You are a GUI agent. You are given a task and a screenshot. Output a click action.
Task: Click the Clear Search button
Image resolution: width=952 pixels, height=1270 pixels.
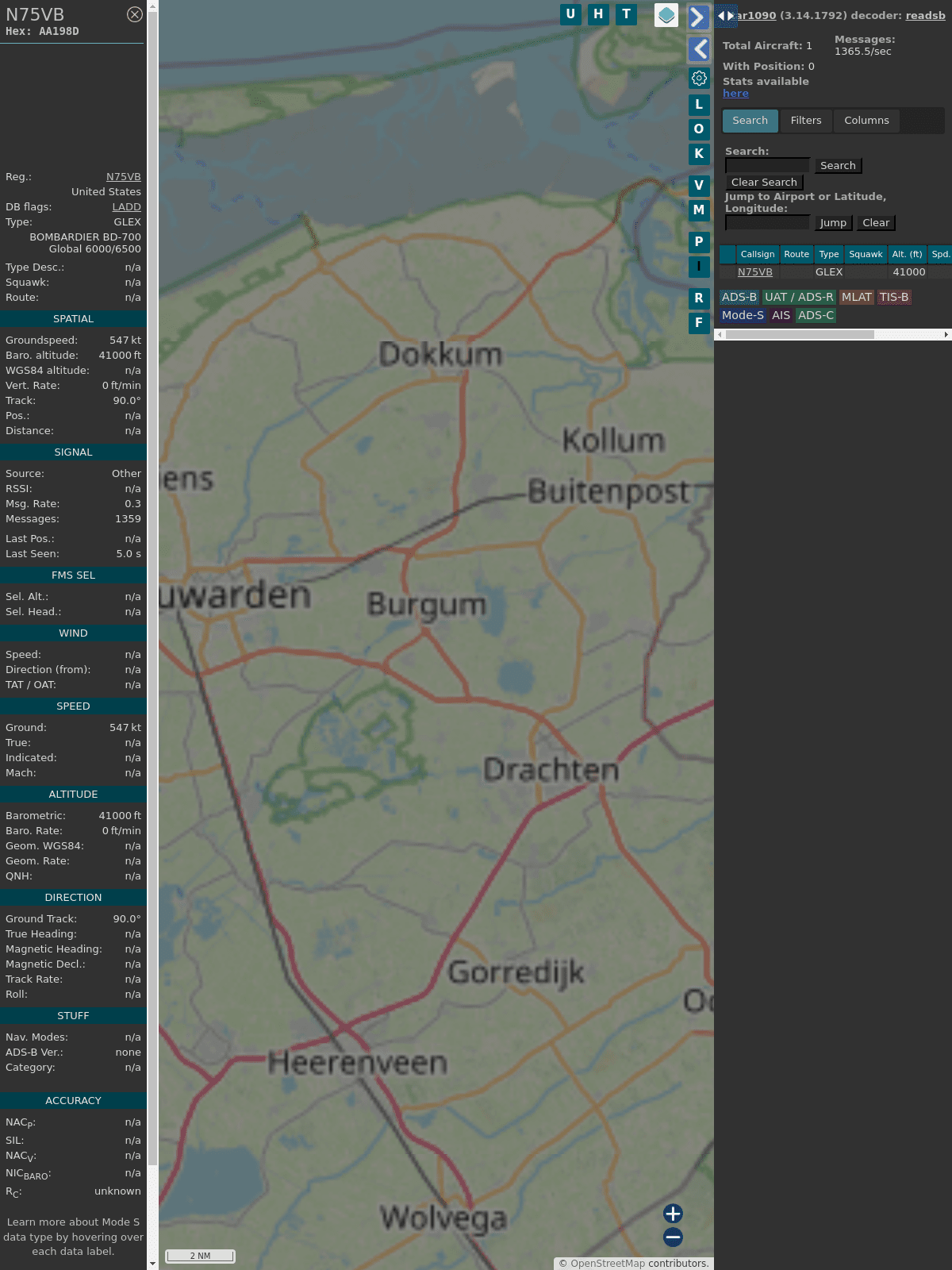764,183
